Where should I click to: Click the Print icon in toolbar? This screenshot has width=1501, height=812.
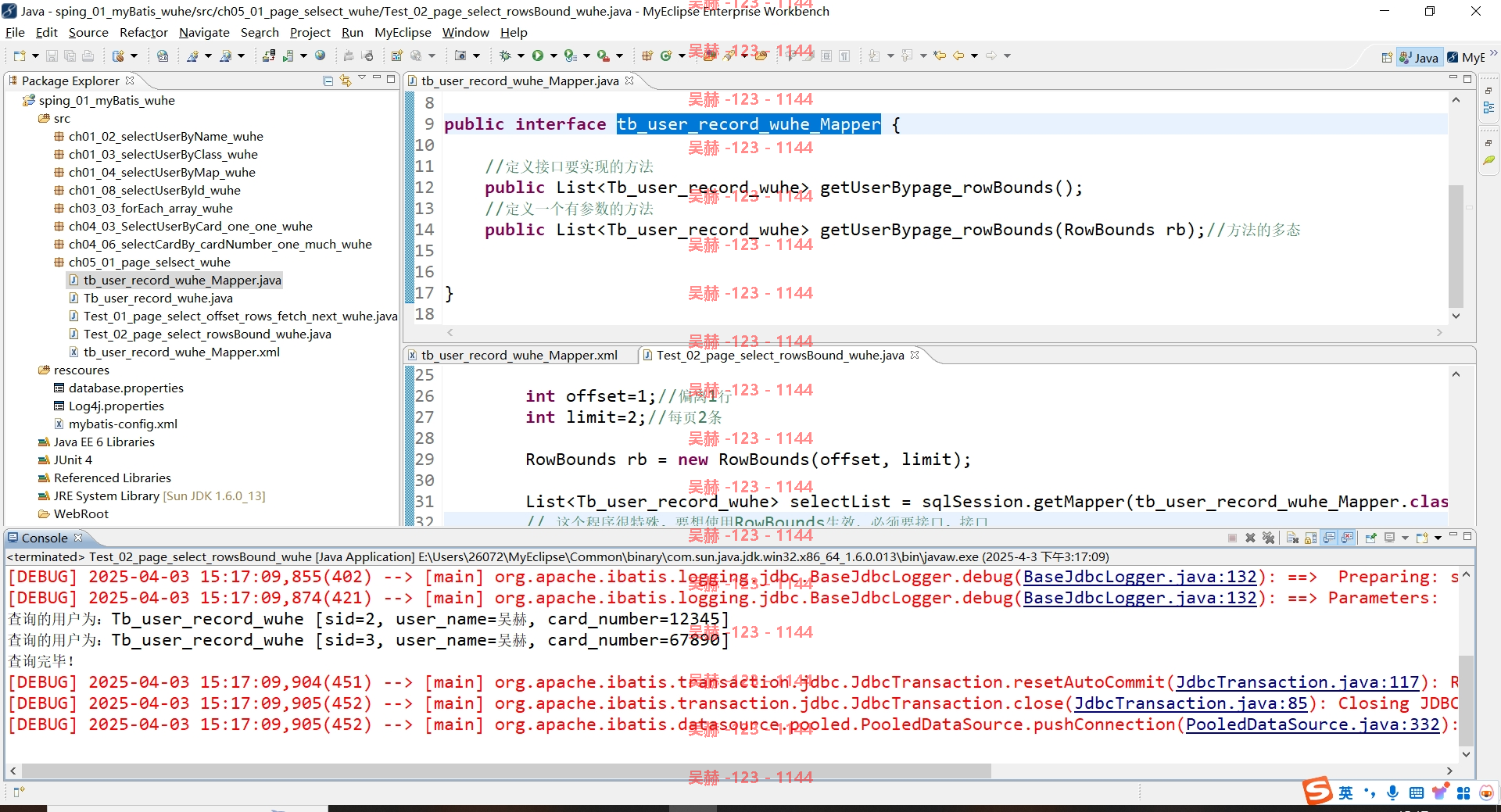88,55
